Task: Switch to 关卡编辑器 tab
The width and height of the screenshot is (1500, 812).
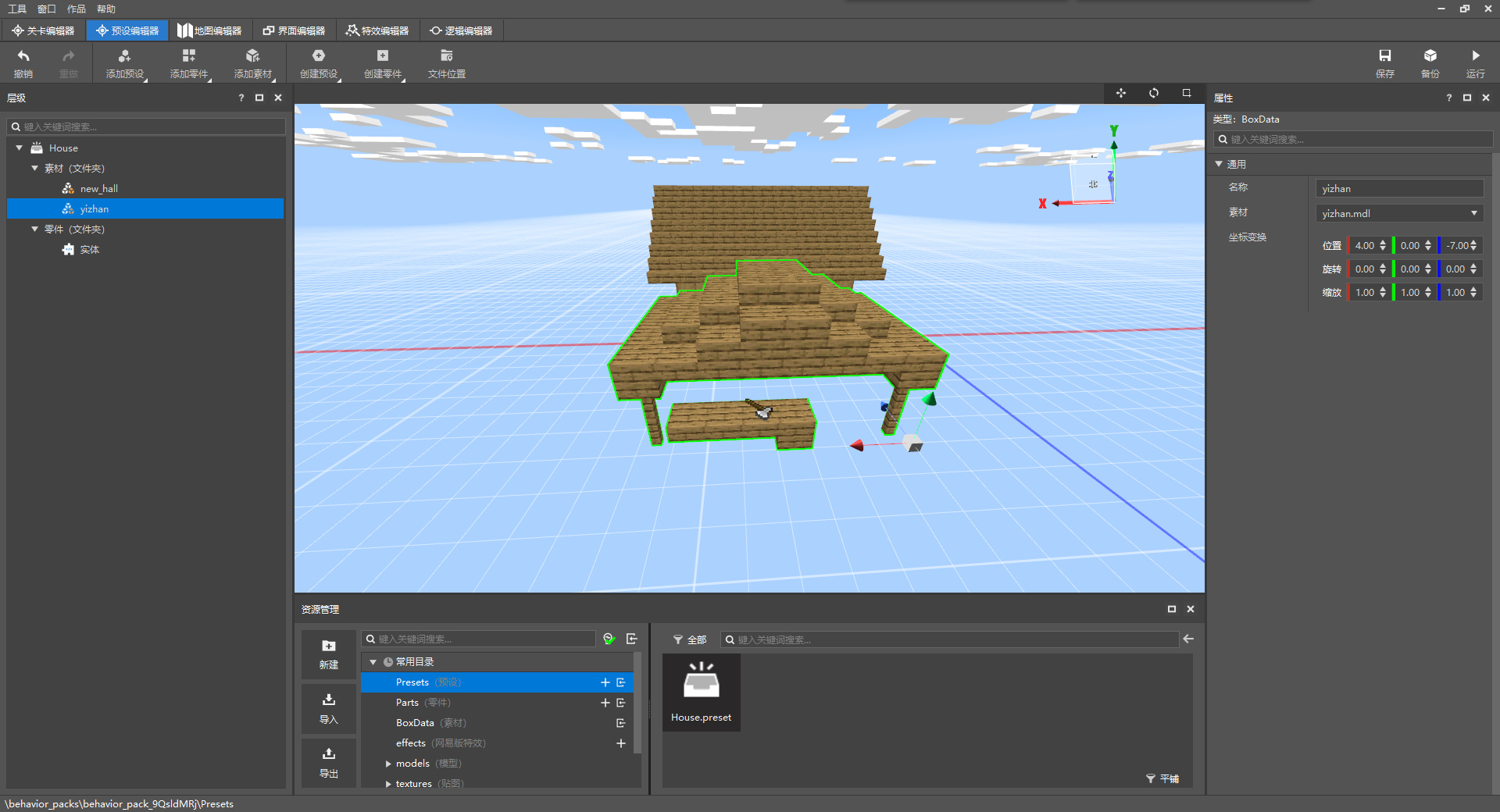Action: tap(43, 30)
